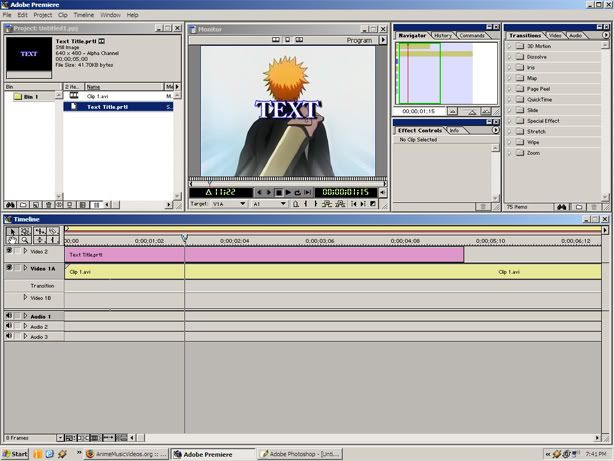Image resolution: width=614 pixels, height=461 pixels.
Task: Open the Project menu
Action: (x=43, y=15)
